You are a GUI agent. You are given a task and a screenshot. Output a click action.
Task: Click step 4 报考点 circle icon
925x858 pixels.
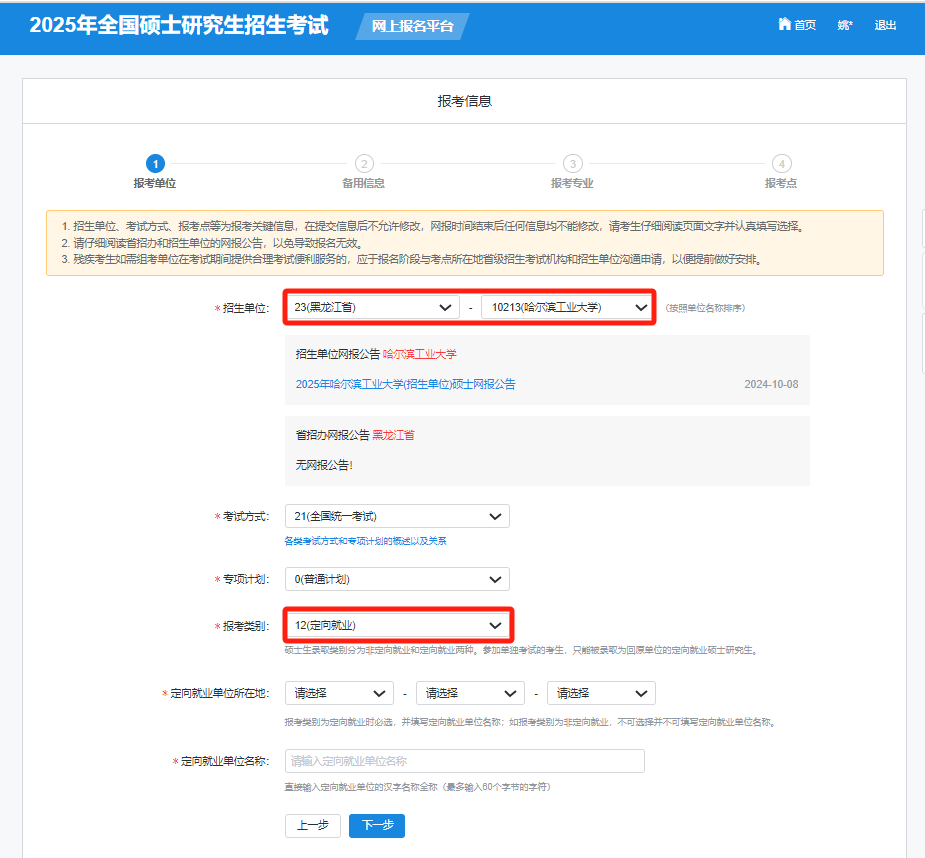pos(781,164)
